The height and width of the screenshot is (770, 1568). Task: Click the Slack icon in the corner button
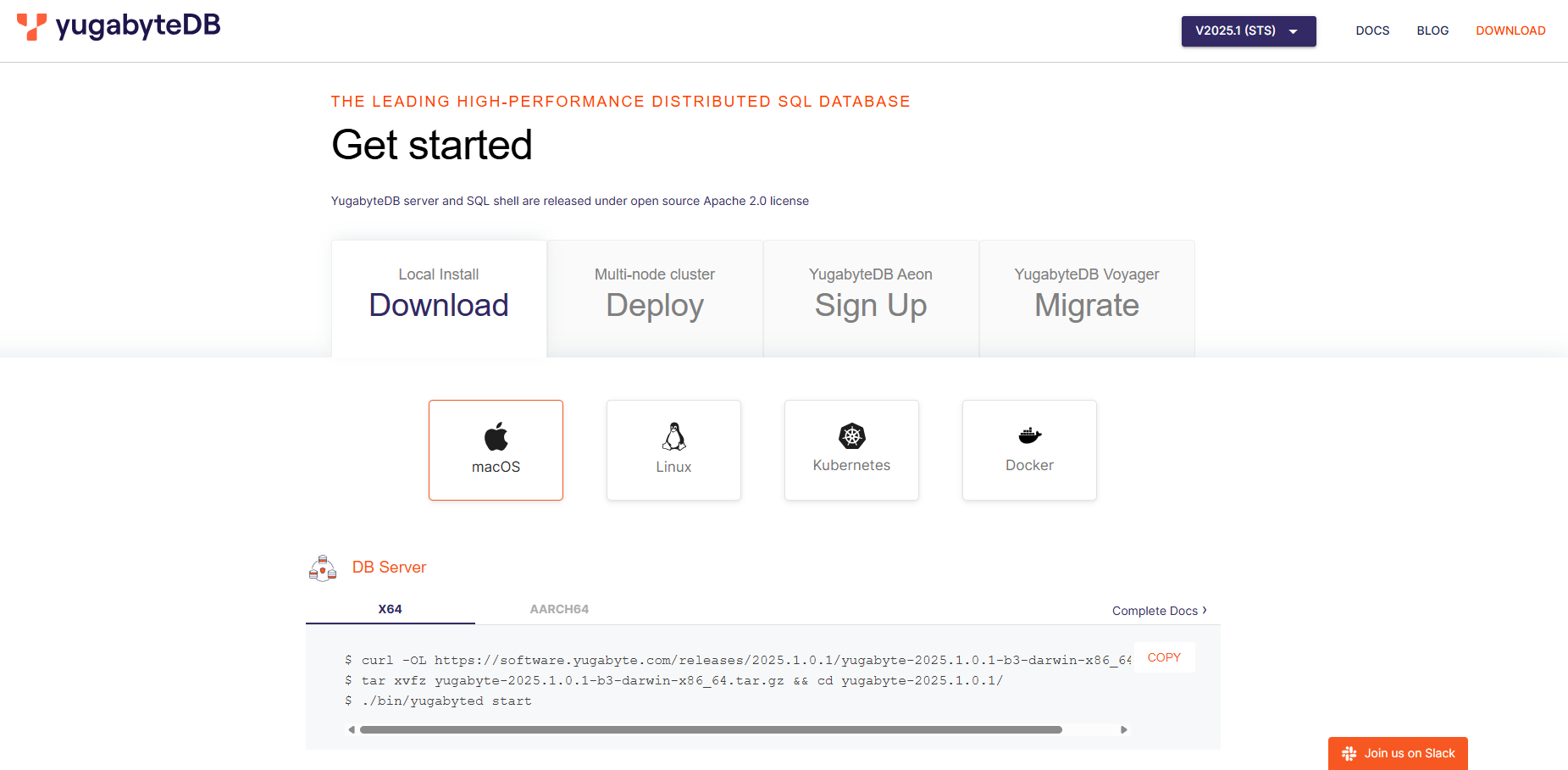[1349, 753]
